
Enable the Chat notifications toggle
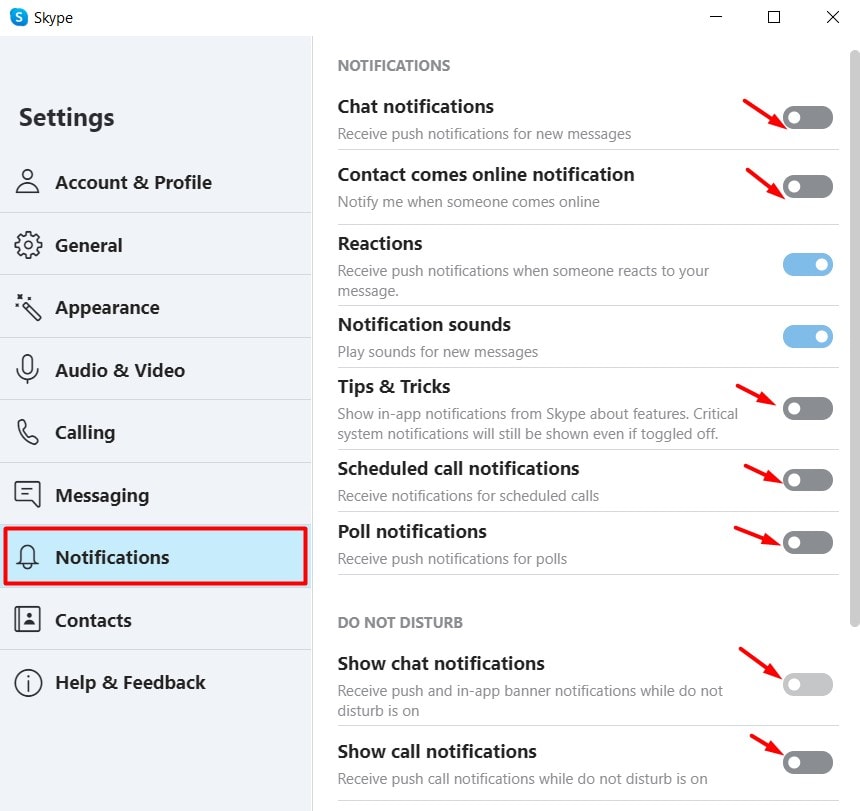pos(807,117)
